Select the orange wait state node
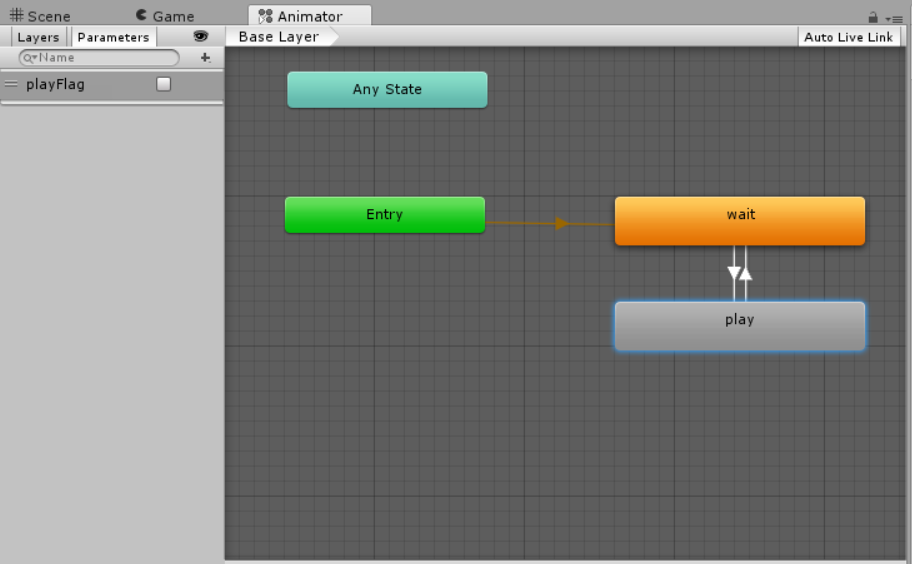 740,220
